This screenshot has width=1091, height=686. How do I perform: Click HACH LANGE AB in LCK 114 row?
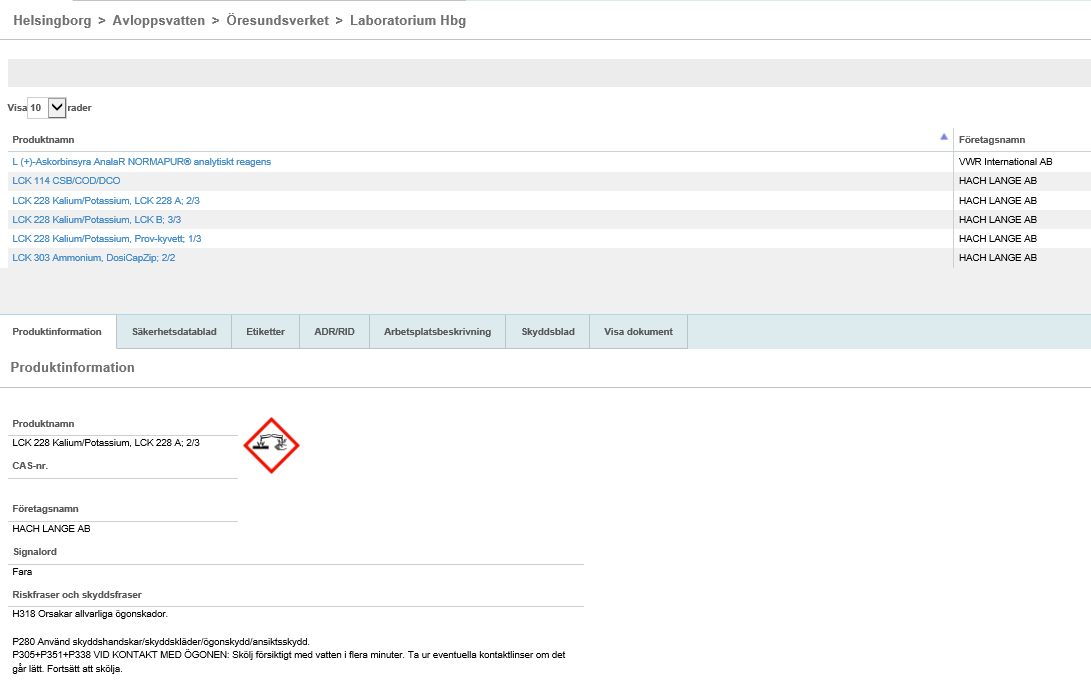(998, 181)
